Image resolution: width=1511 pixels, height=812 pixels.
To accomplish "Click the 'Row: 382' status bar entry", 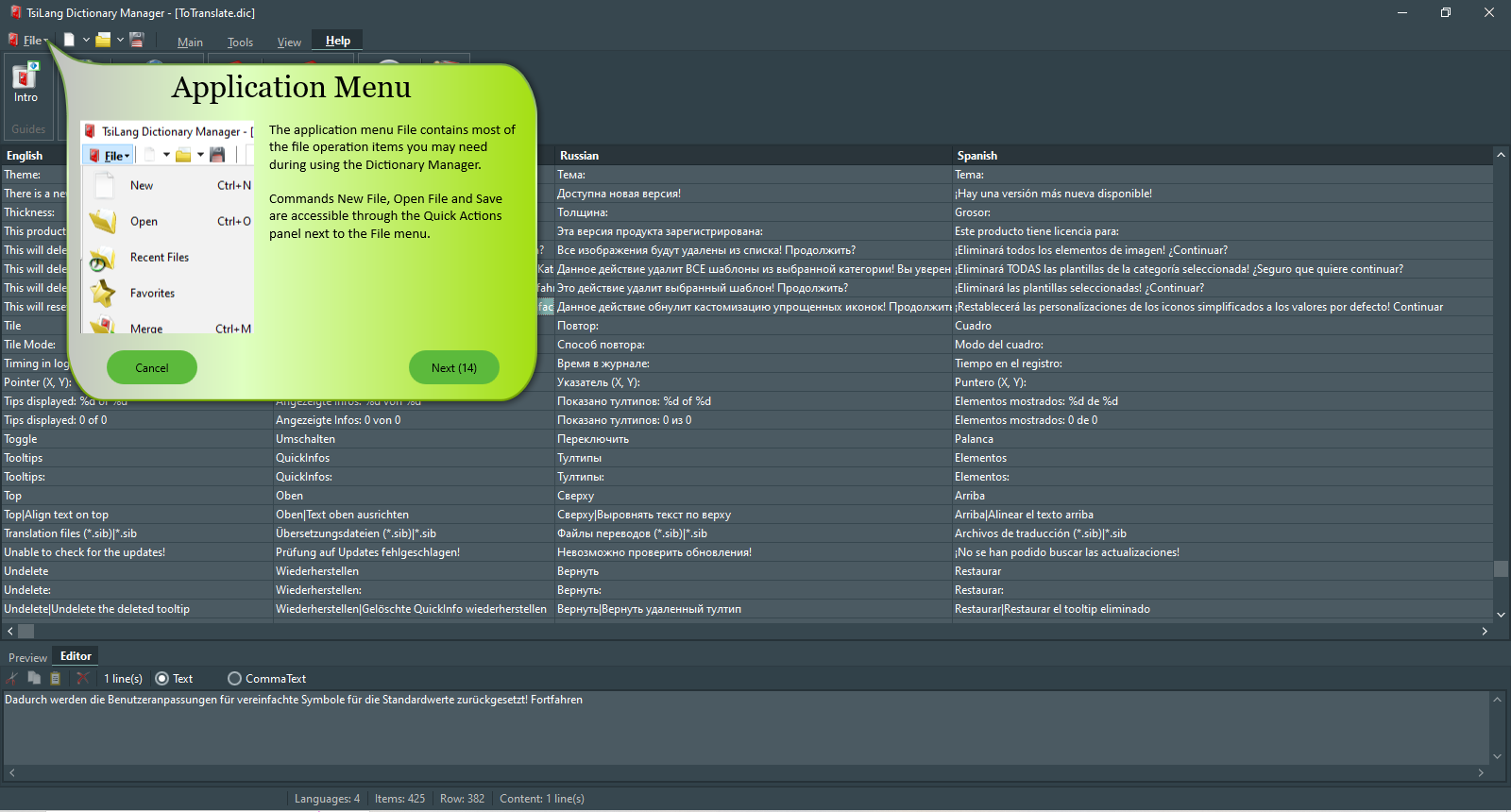I will click(462, 799).
